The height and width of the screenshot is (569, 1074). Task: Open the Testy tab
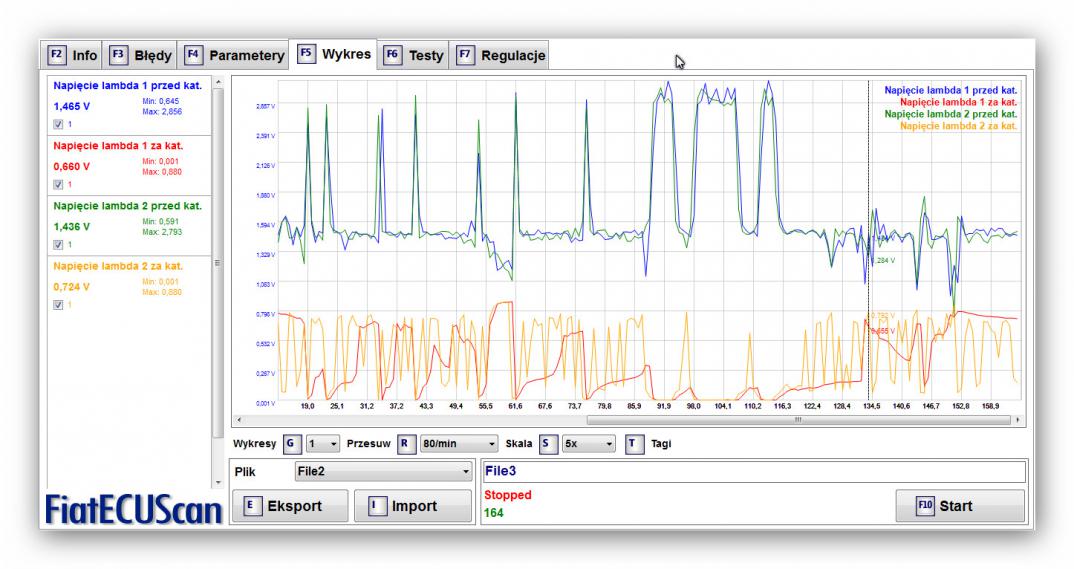[x=415, y=55]
